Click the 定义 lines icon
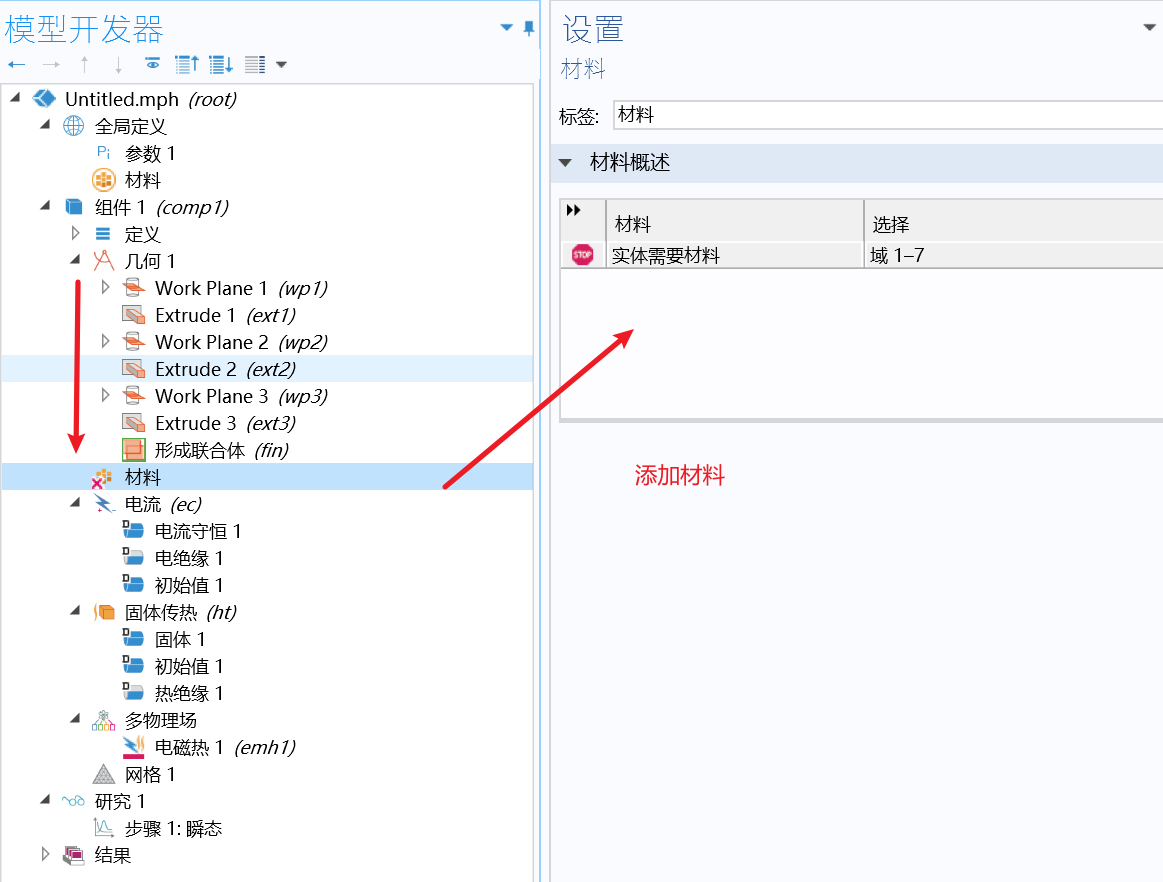The height and width of the screenshot is (882, 1163). (103, 234)
